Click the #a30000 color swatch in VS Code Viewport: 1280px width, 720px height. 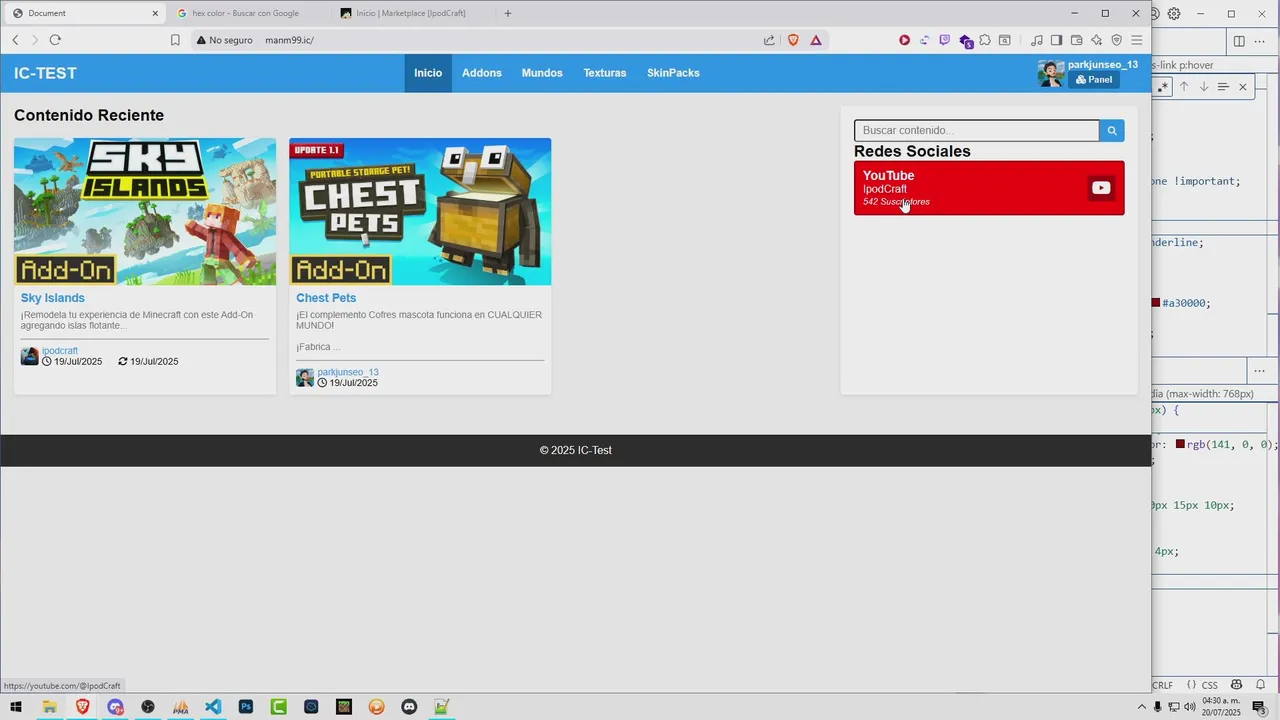(x=1156, y=303)
